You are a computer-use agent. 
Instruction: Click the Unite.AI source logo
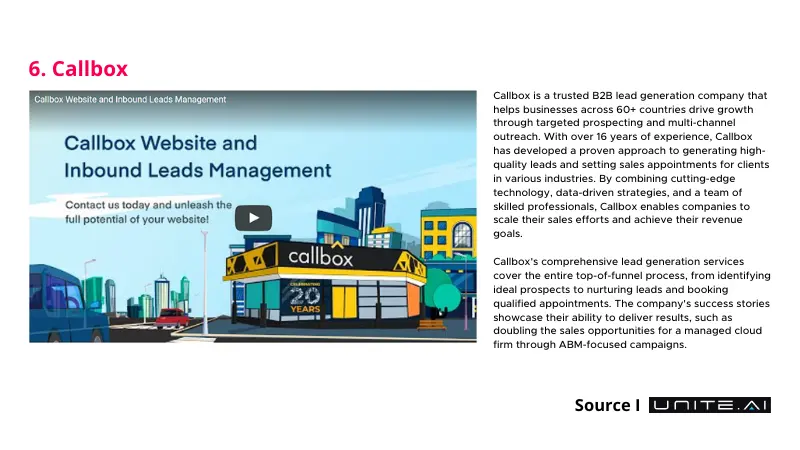[x=710, y=405]
